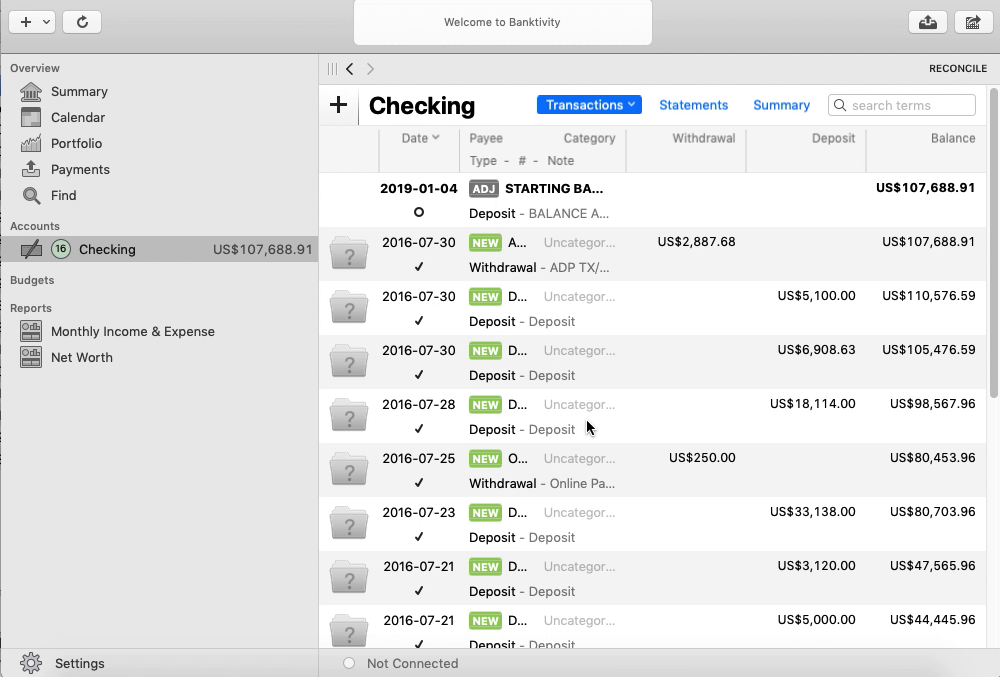Click the export tray toolbar icon

point(927,22)
